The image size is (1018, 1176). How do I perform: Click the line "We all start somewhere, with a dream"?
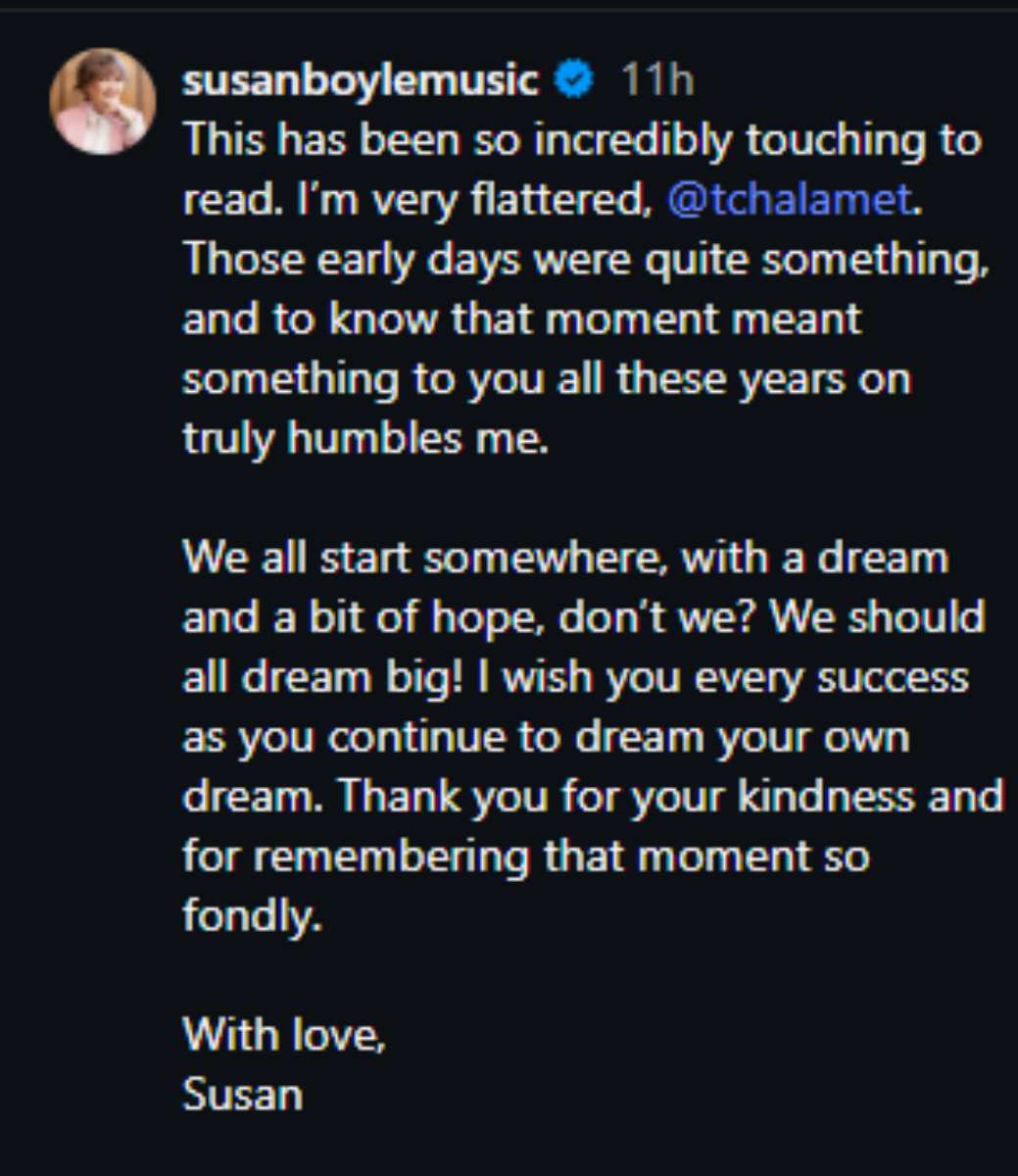pos(565,559)
